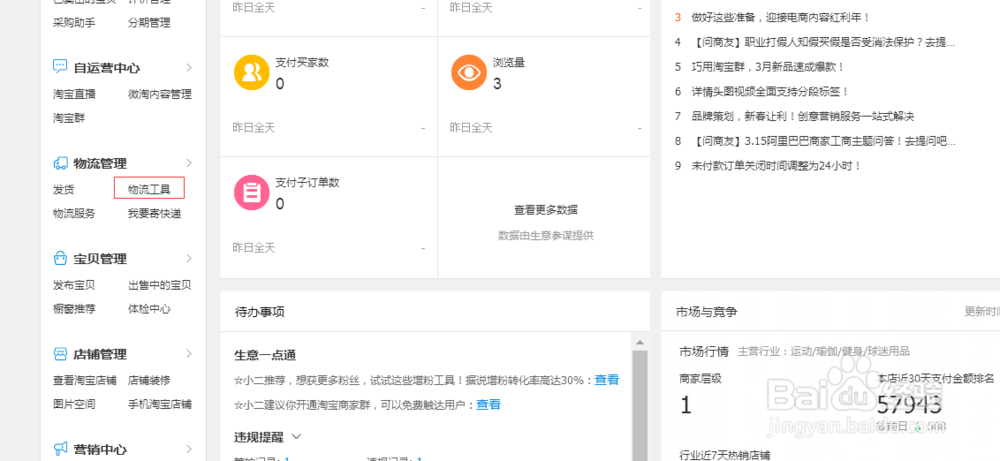Viewport: 1000px width, 461px height.
Task: Click the 行业近7天热销店铺 text
Action: 725,455
